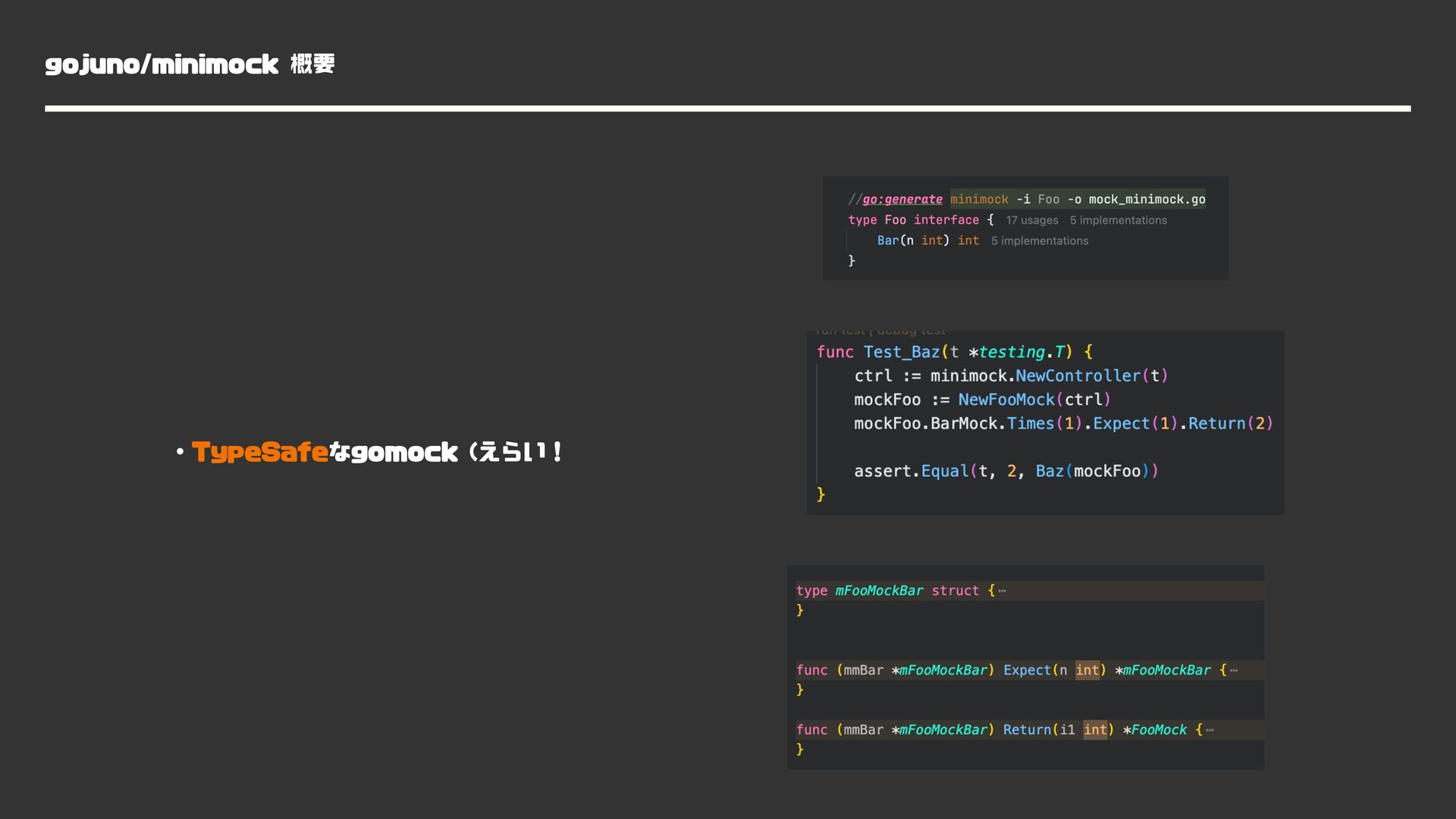
Task: Click 'assert.Equal' in the test body
Action: [x=912, y=471]
